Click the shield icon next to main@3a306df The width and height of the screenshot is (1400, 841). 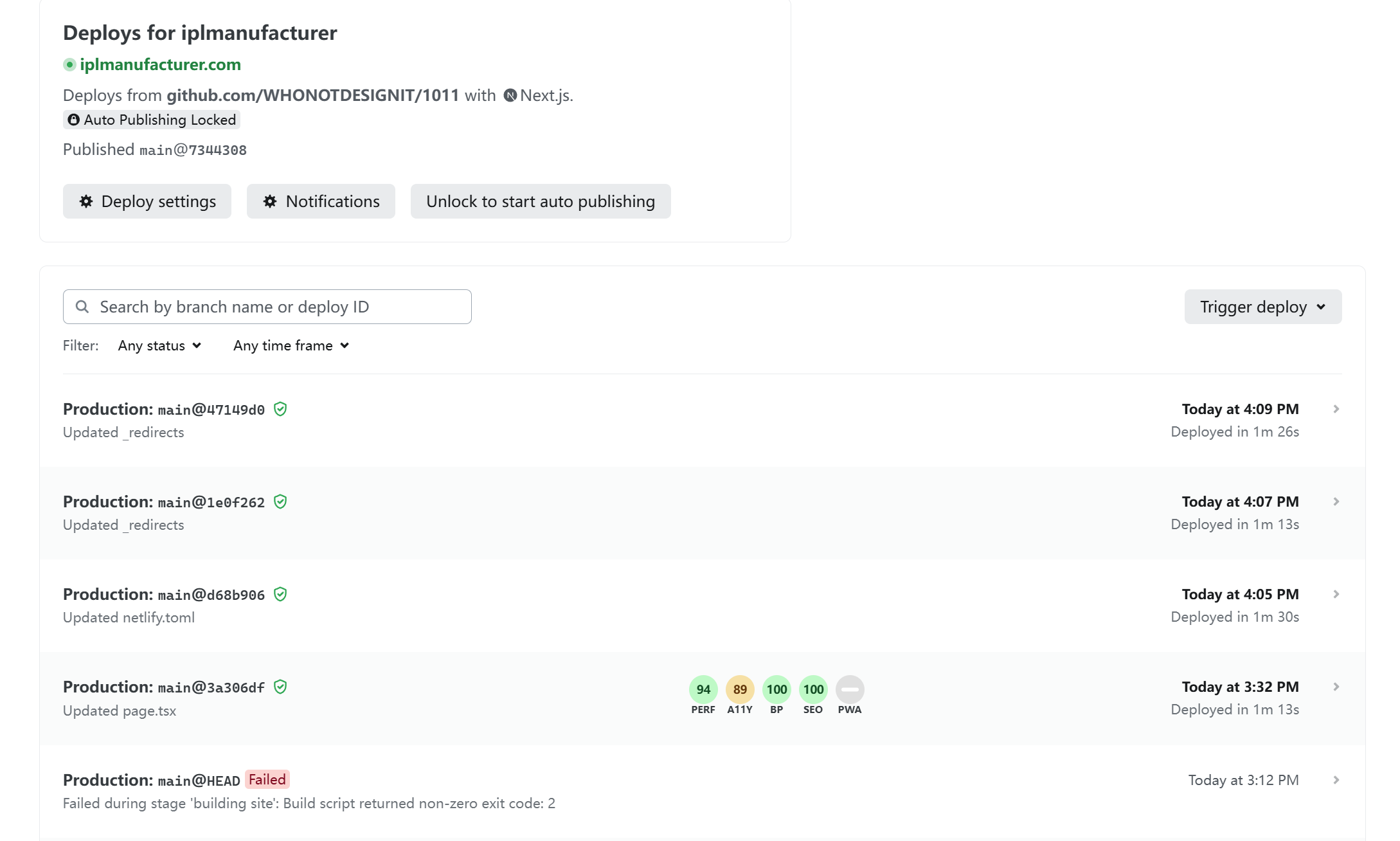tap(280, 687)
